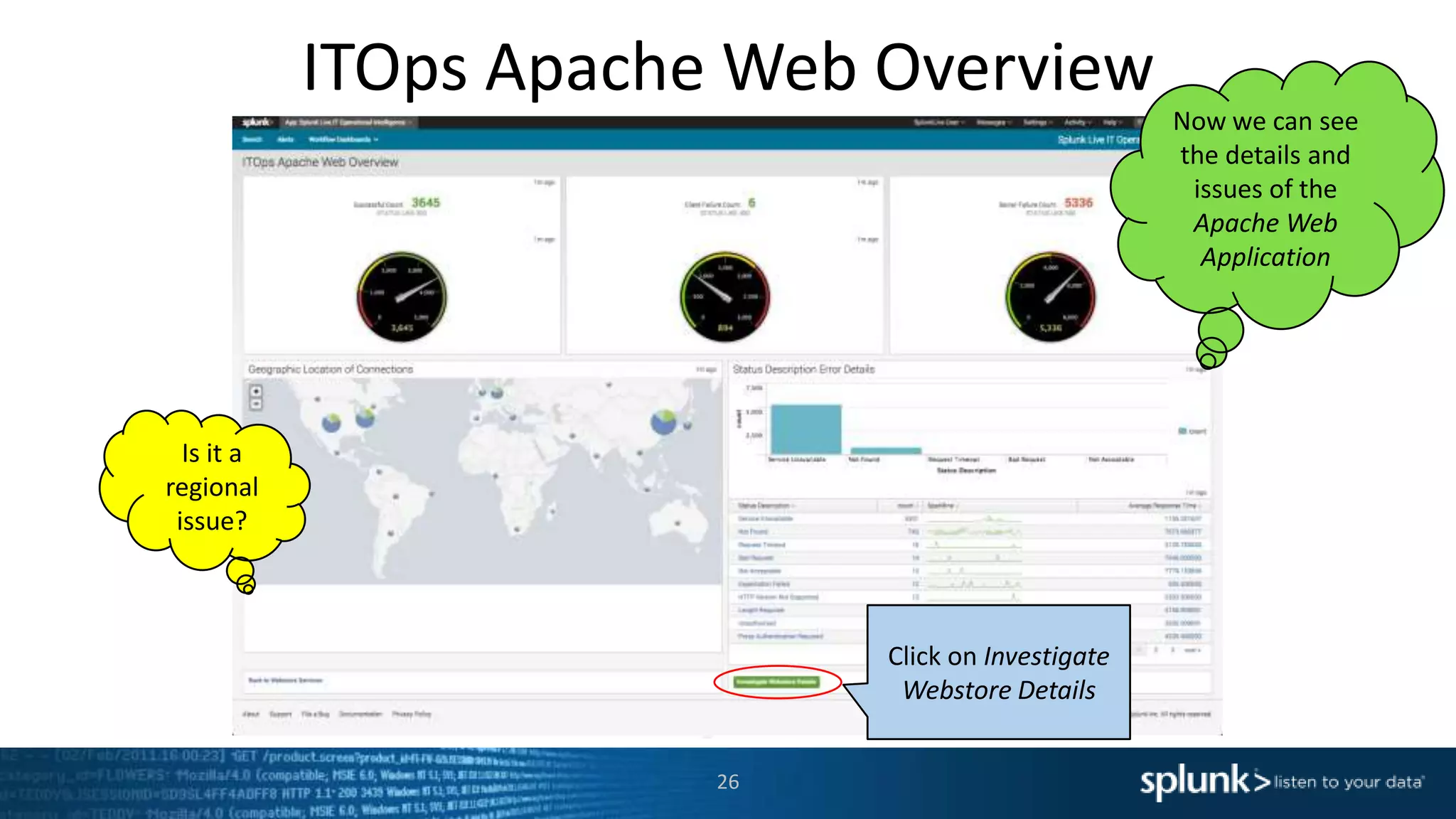Click the map marker over southern Africa
This screenshot has width=1456, height=819.
coord(517,529)
